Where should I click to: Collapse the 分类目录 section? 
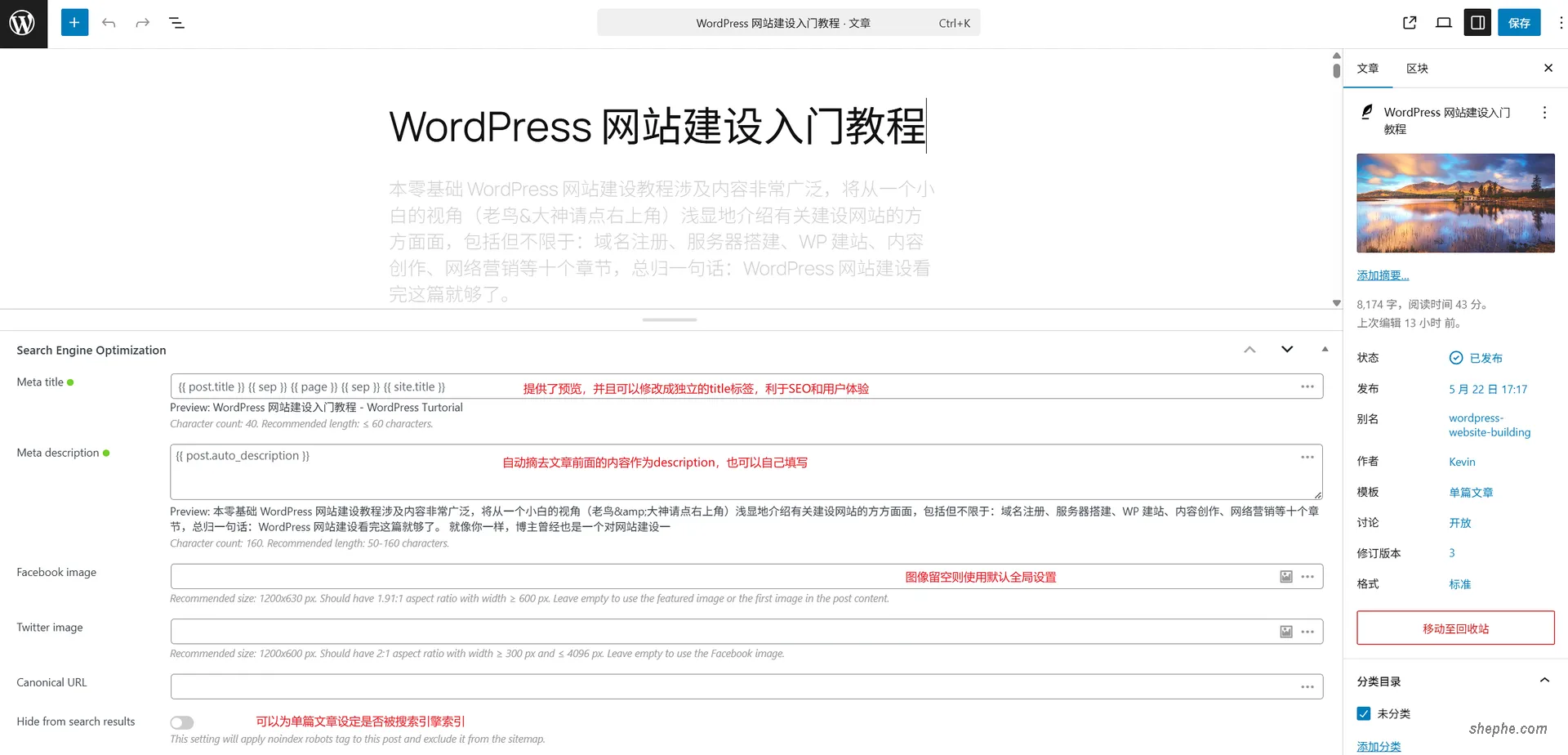click(x=1544, y=679)
